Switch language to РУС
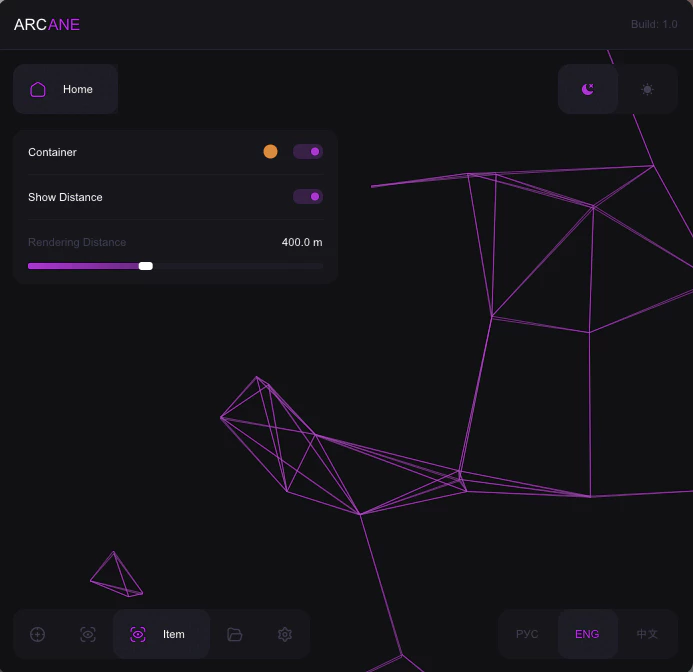The image size is (693, 672). [527, 634]
